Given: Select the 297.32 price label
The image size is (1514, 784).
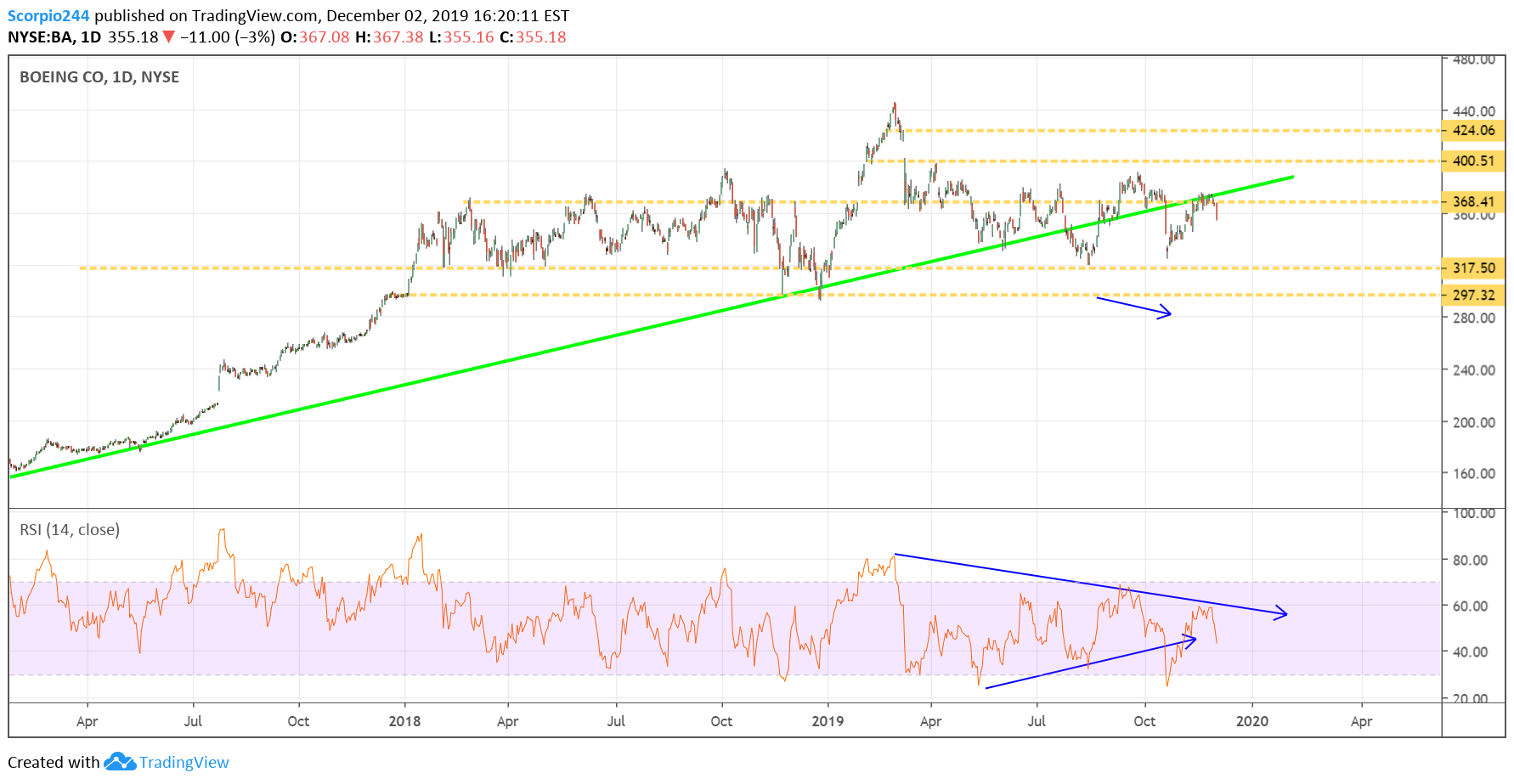Looking at the screenshot, I should pyautogui.click(x=1473, y=295).
